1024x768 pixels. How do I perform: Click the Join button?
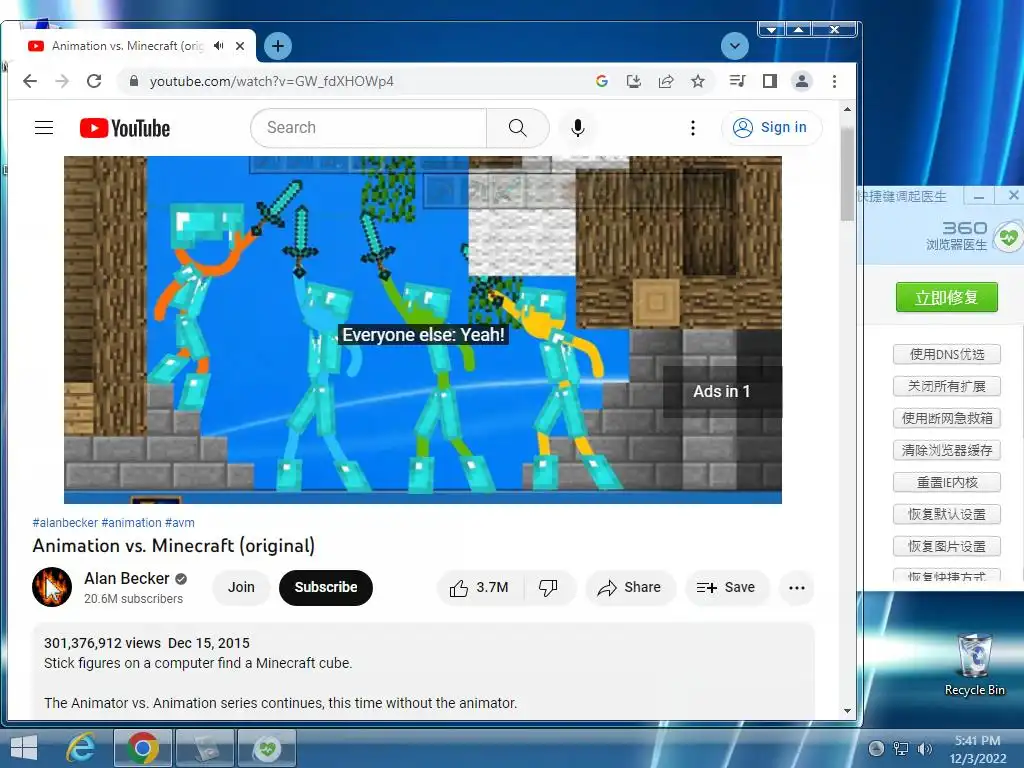(x=241, y=587)
